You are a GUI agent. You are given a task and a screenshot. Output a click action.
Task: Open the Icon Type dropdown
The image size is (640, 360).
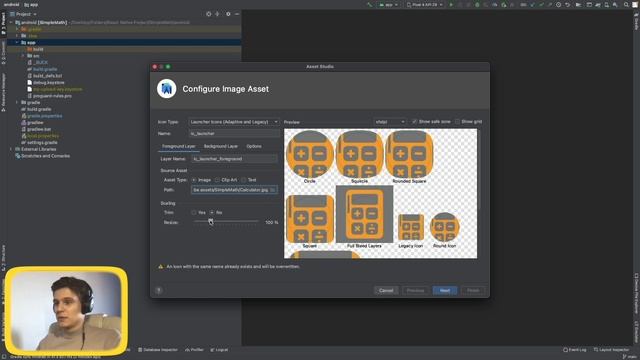tap(234, 122)
